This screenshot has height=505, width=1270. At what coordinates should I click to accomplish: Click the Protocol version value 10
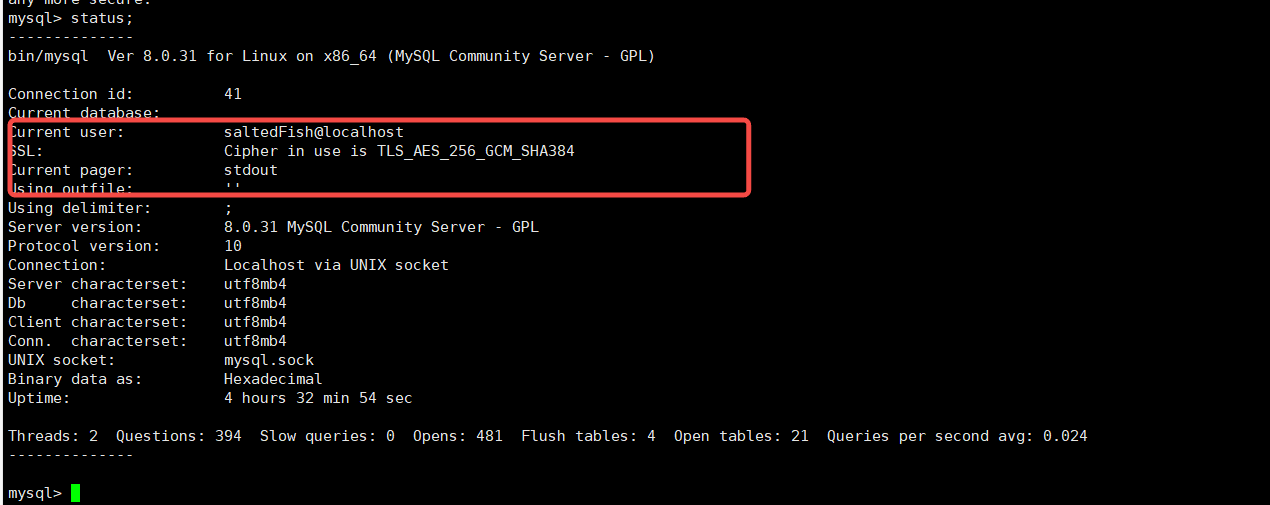[232, 246]
